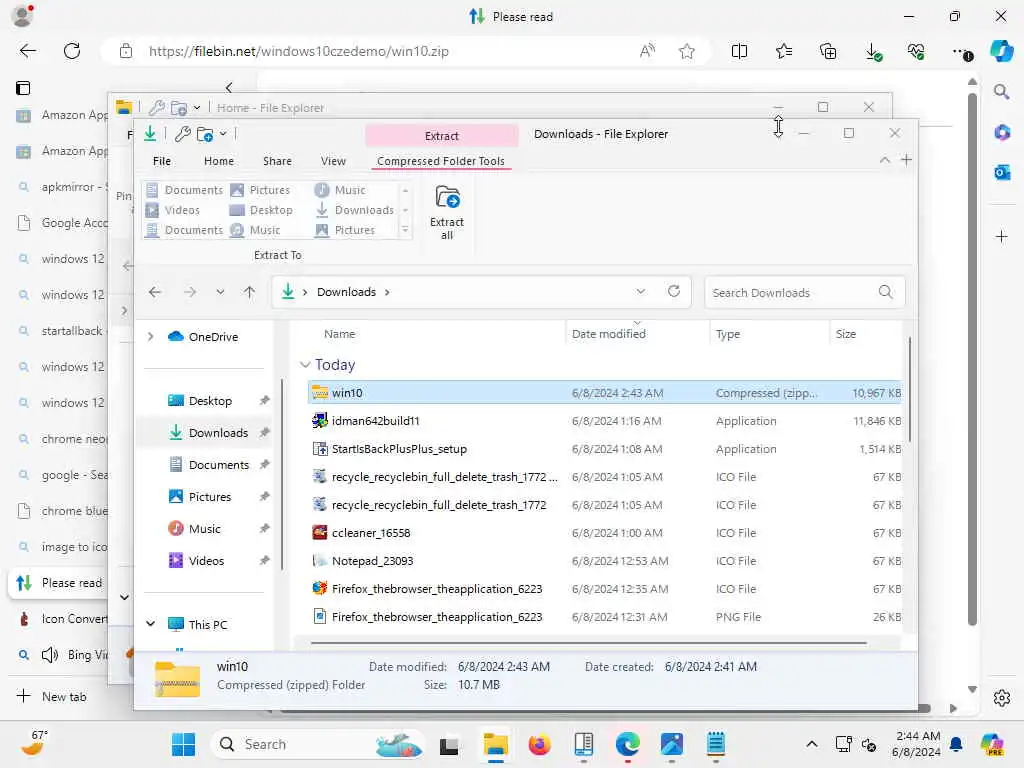Open Properties in quick access toolbar
The height and width of the screenshot is (768, 1024).
(x=182, y=134)
